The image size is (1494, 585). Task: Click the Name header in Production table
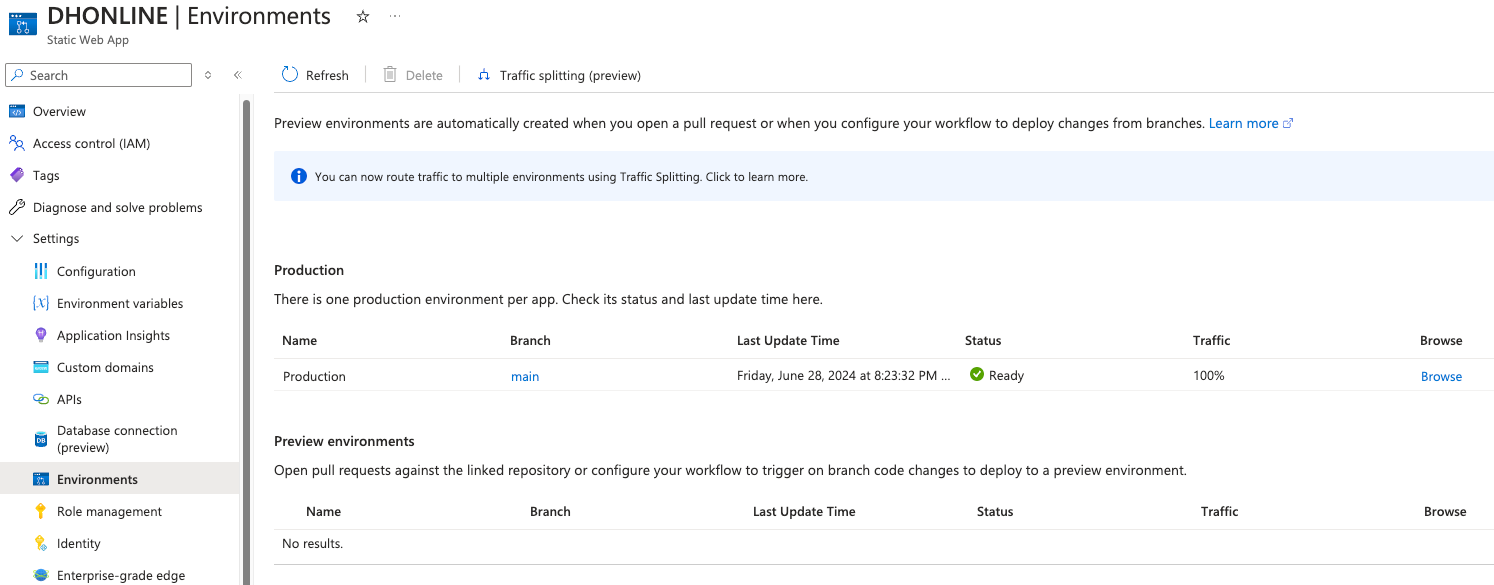tap(299, 340)
